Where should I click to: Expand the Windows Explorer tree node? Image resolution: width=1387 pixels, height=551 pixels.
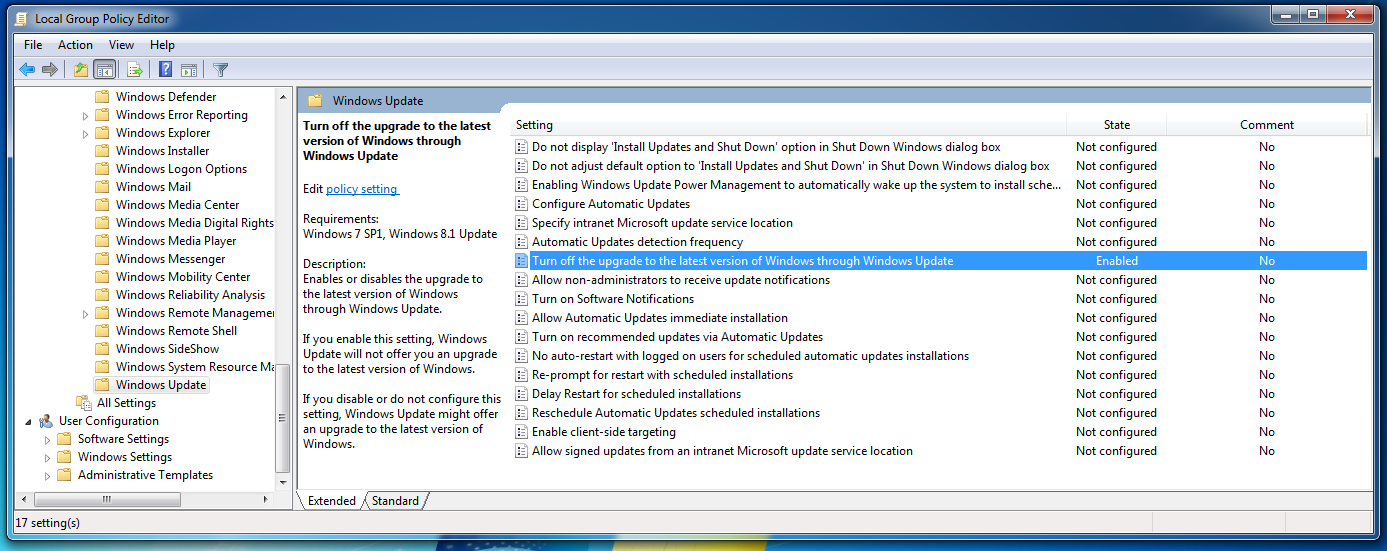click(x=85, y=133)
